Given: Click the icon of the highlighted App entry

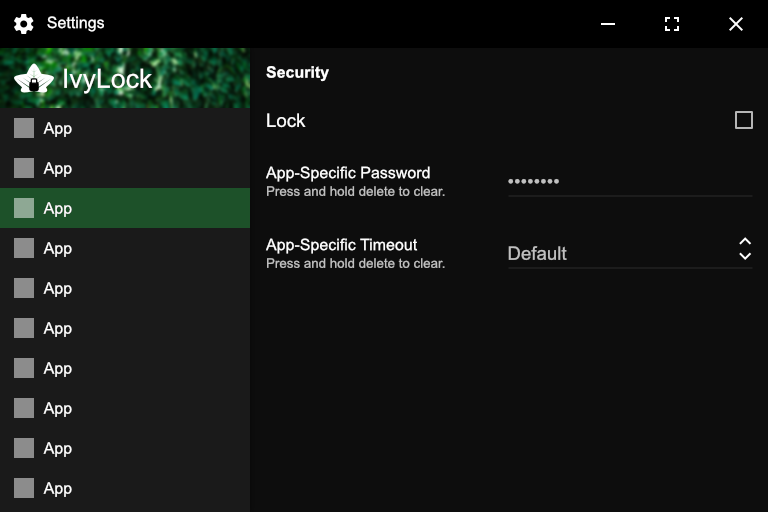Looking at the screenshot, I should pyautogui.click(x=24, y=208).
